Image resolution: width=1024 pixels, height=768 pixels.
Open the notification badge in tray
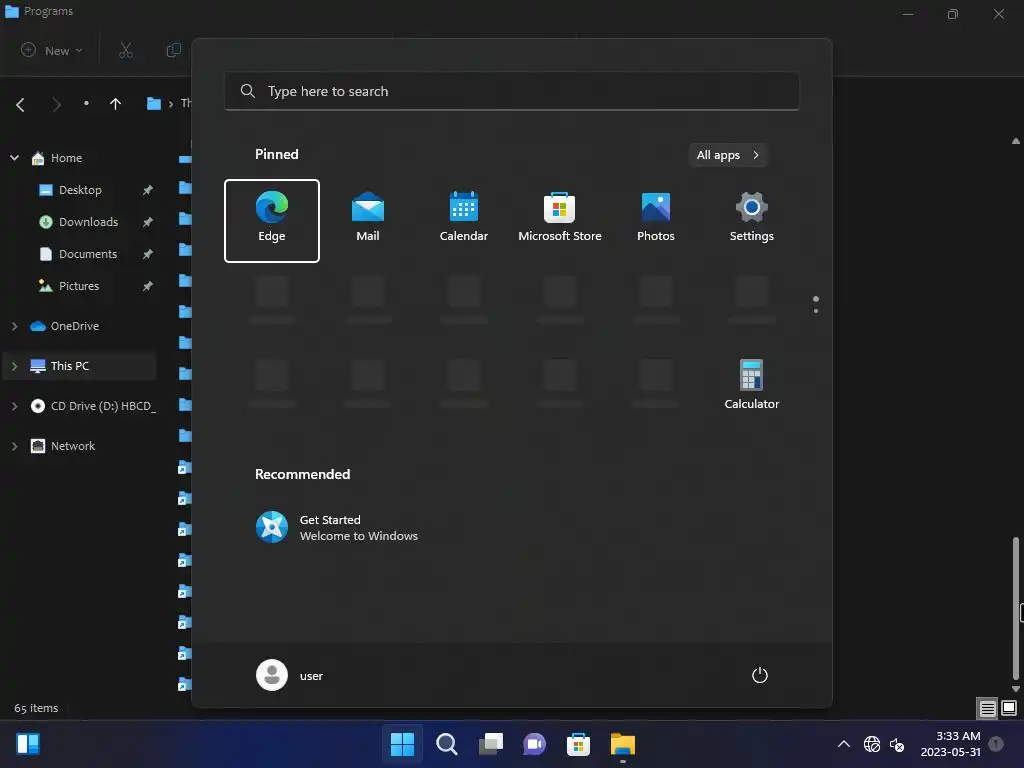coord(996,743)
